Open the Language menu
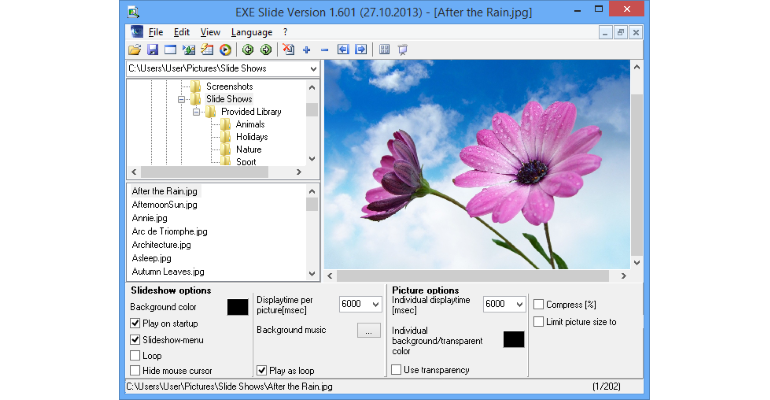This screenshot has width=770, height=400. (x=251, y=32)
